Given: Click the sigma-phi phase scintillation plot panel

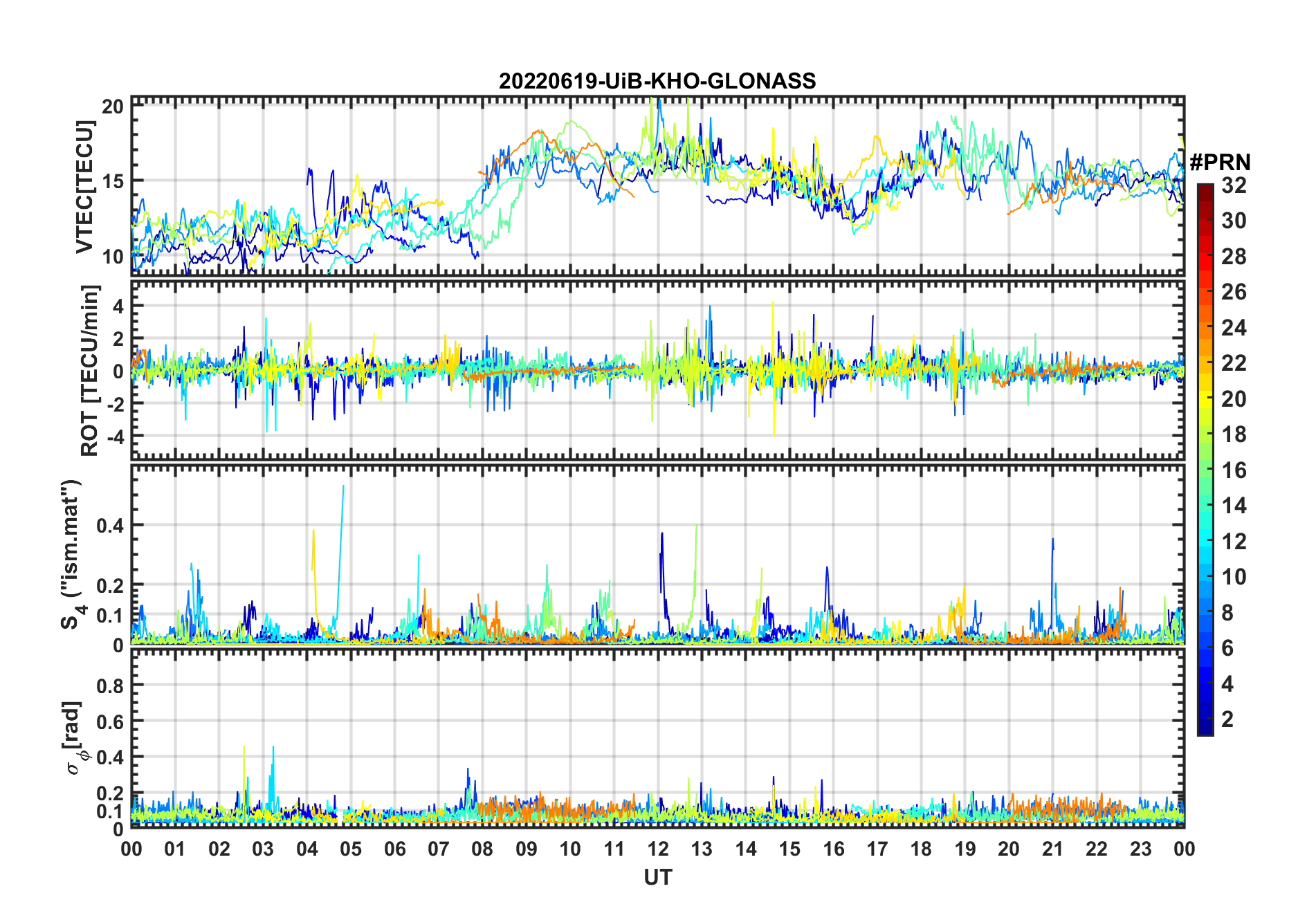Looking at the screenshot, I should [x=657, y=738].
